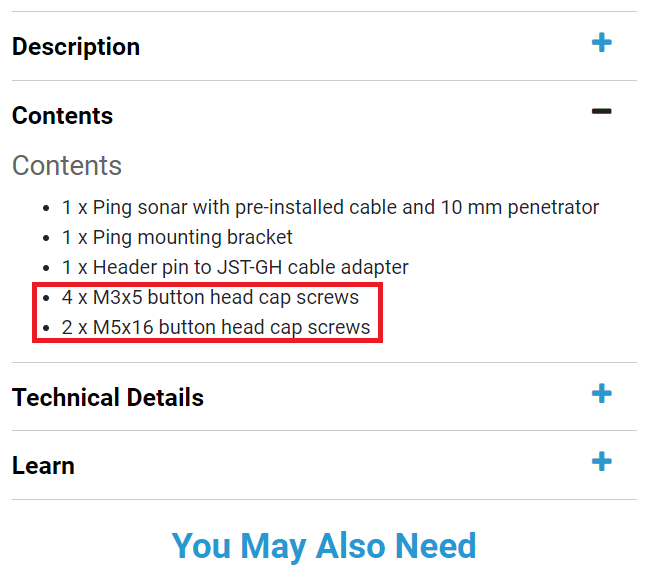Collapse the Contents section header

pos(62,116)
